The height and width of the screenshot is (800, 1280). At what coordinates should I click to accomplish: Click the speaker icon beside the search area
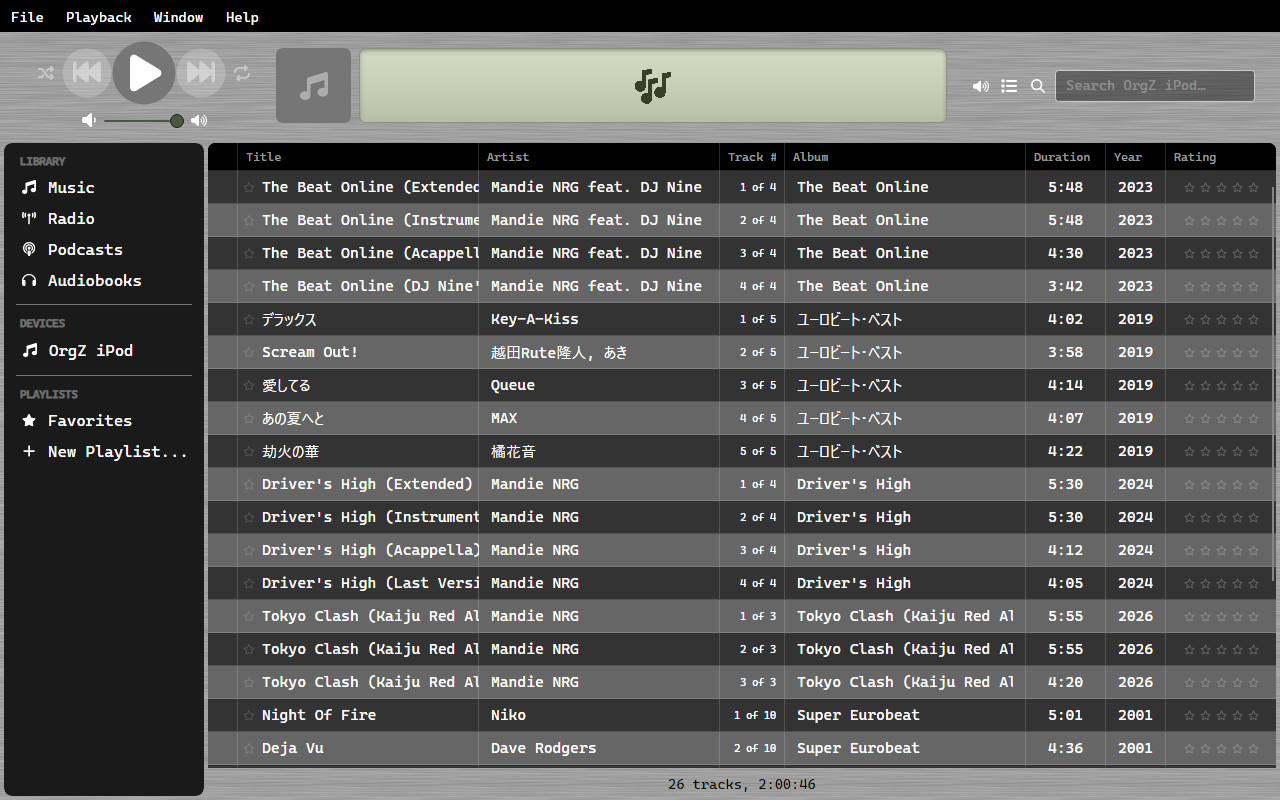pos(980,86)
